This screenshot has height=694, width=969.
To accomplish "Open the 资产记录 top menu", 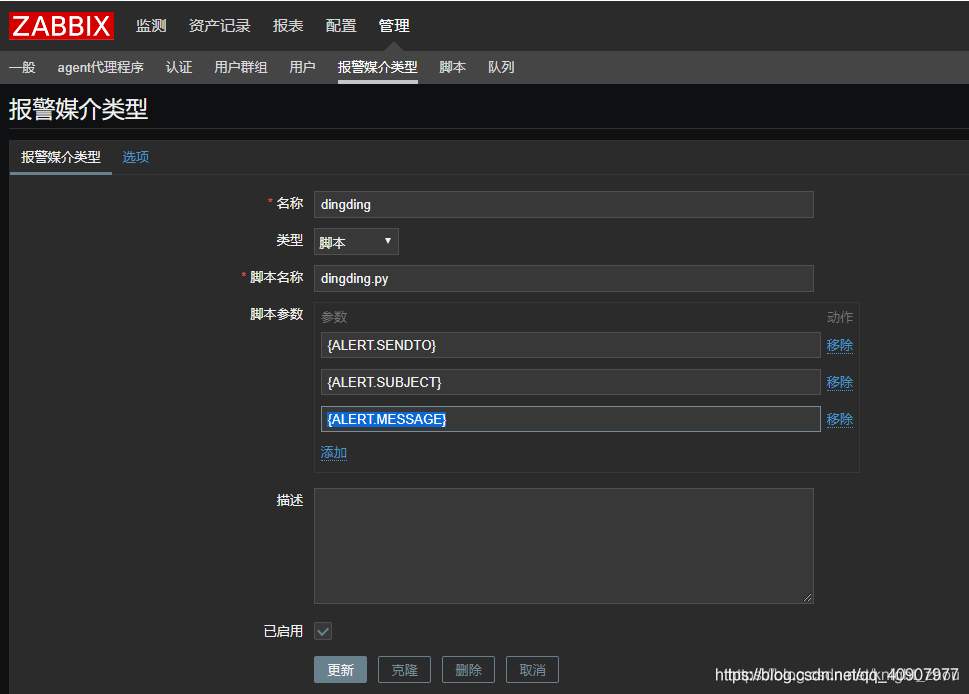I will pyautogui.click(x=219, y=26).
